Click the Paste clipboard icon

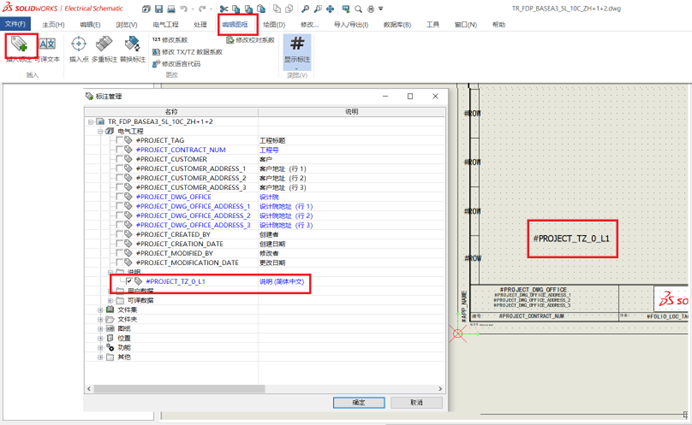coord(261,9)
